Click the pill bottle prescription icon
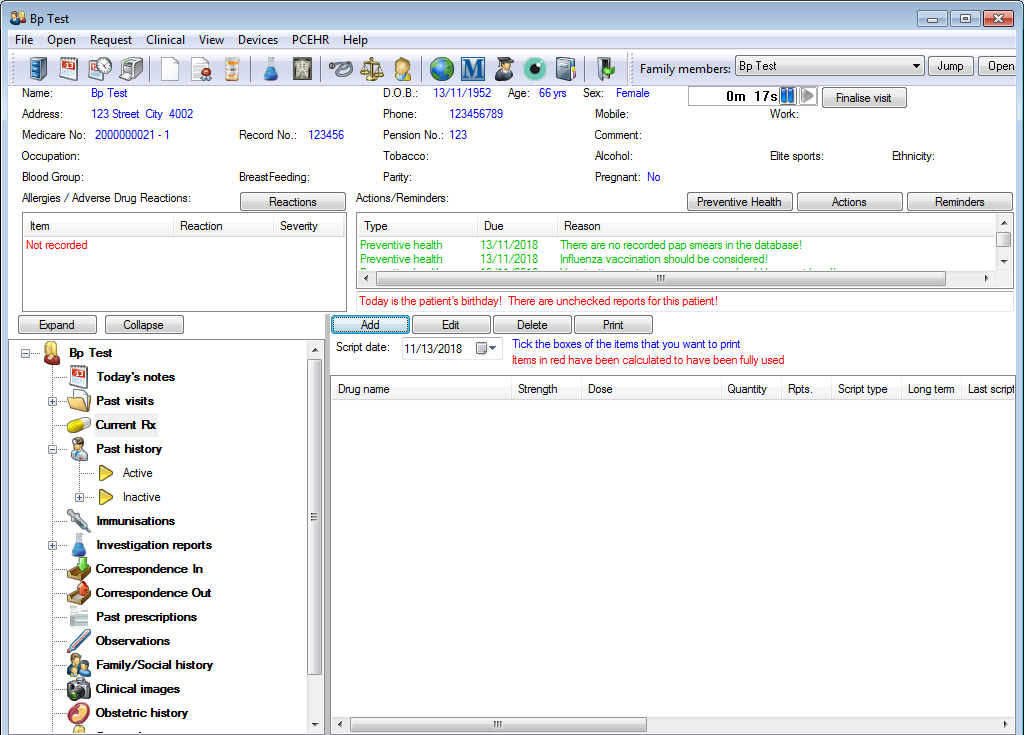Viewport: 1024px width, 735px height. coord(232,68)
